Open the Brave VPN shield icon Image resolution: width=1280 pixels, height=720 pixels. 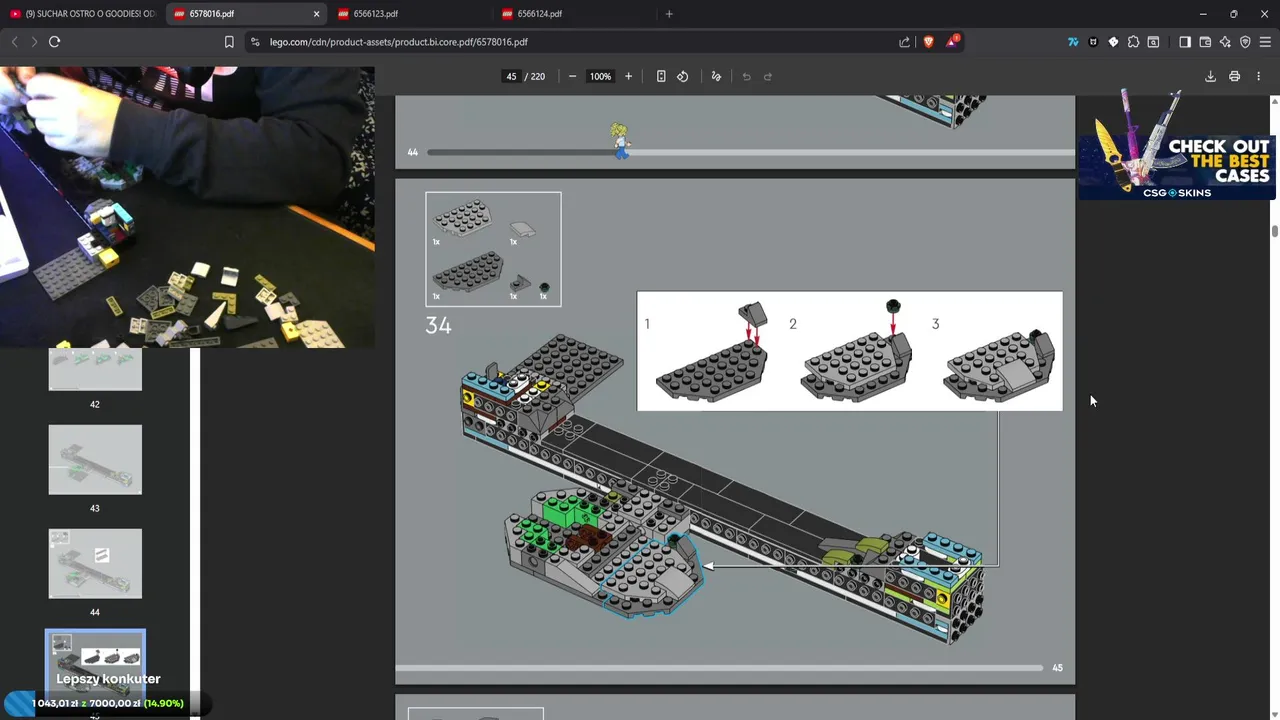point(1245,42)
